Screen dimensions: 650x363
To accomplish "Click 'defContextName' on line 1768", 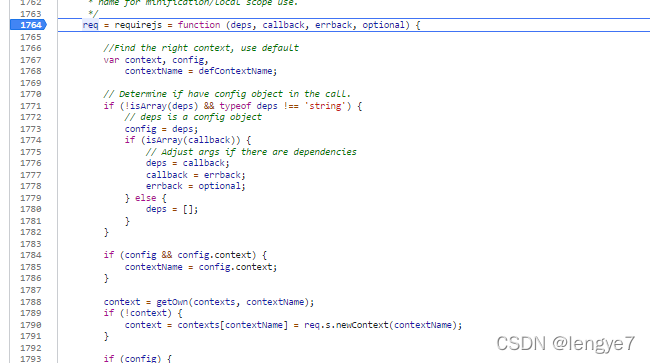I will (235, 71).
